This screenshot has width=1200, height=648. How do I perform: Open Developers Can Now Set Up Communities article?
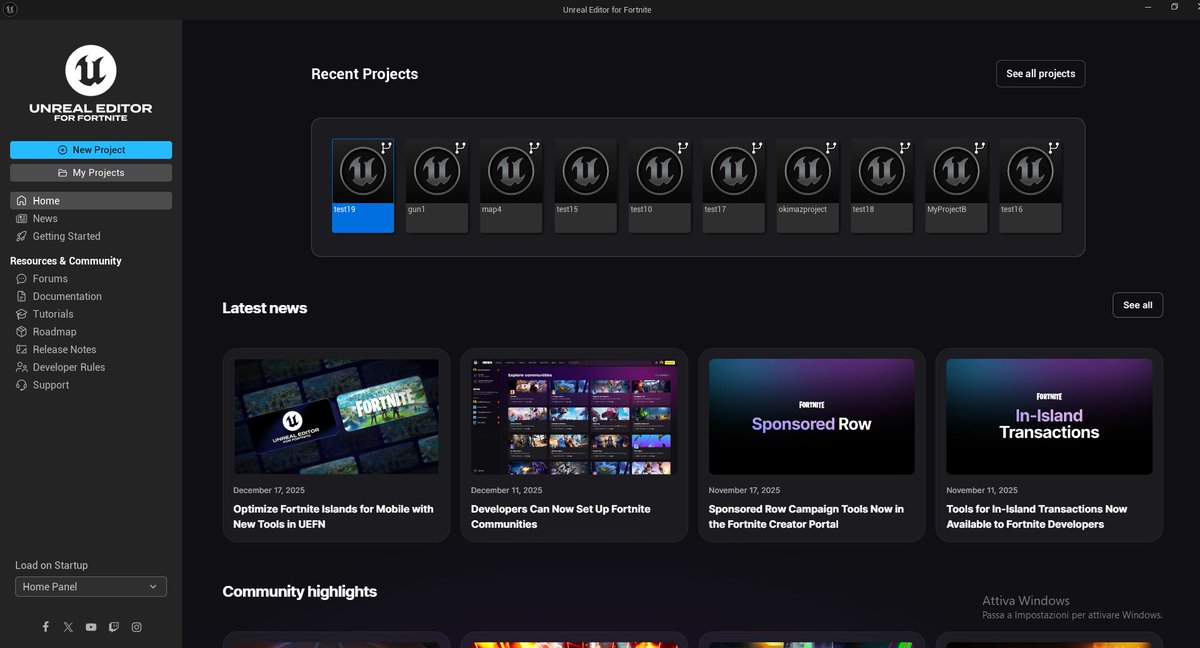[x=574, y=445]
